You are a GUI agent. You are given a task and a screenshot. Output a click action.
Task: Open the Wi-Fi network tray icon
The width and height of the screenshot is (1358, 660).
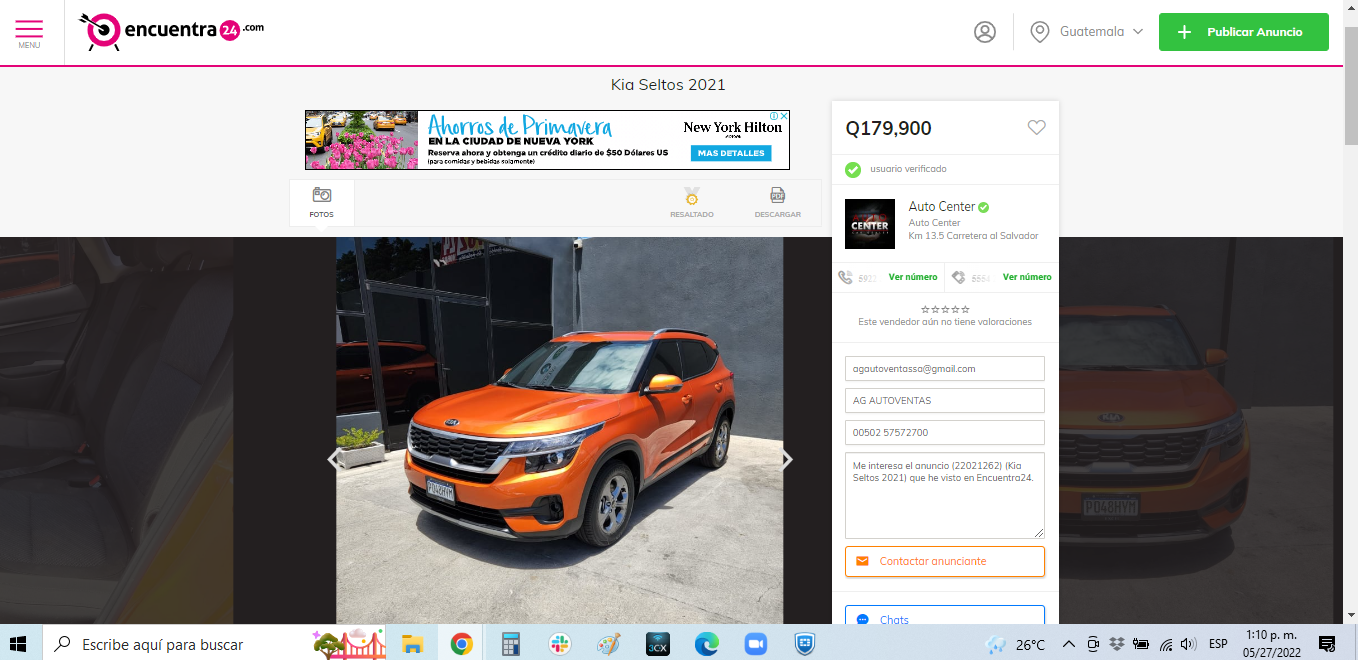(1165, 644)
